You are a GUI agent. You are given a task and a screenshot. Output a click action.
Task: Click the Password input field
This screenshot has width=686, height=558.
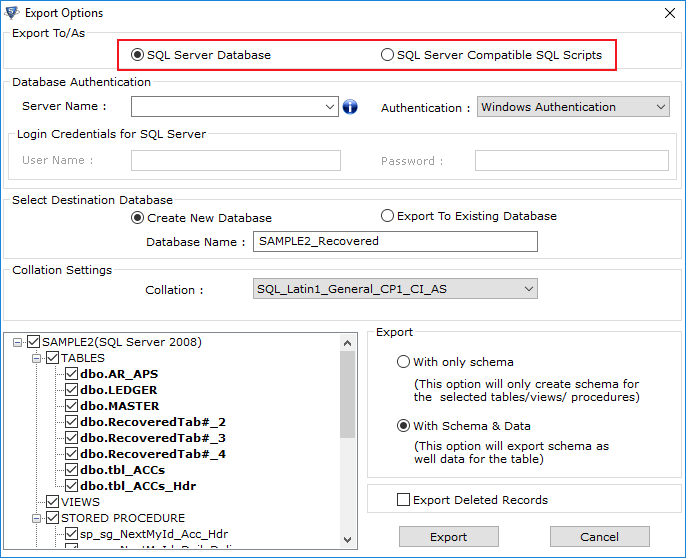pyautogui.click(x=572, y=161)
